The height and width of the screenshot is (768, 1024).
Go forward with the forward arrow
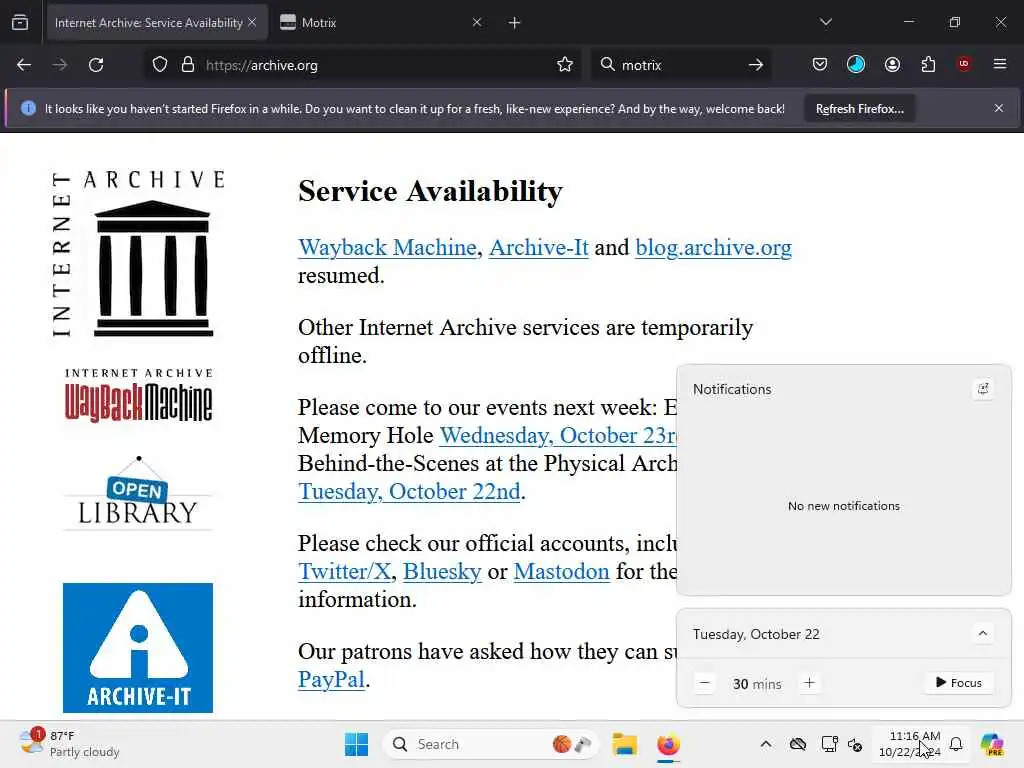click(x=60, y=65)
